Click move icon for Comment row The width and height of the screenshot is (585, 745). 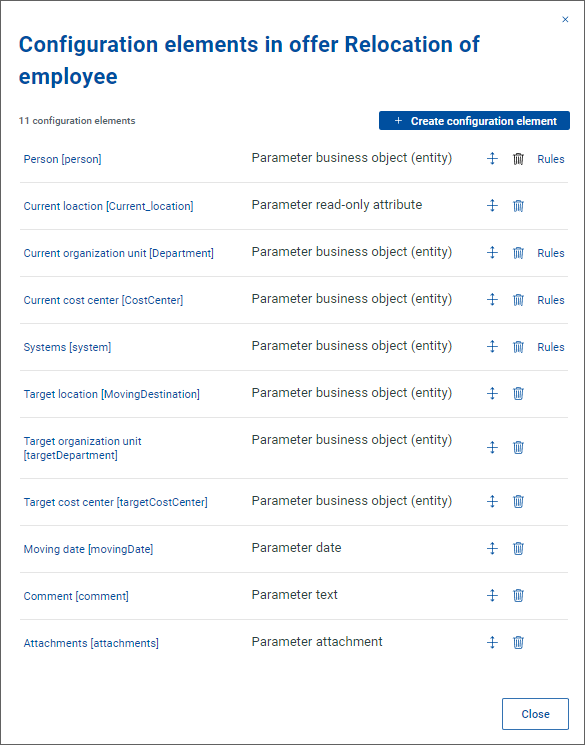[492, 595]
